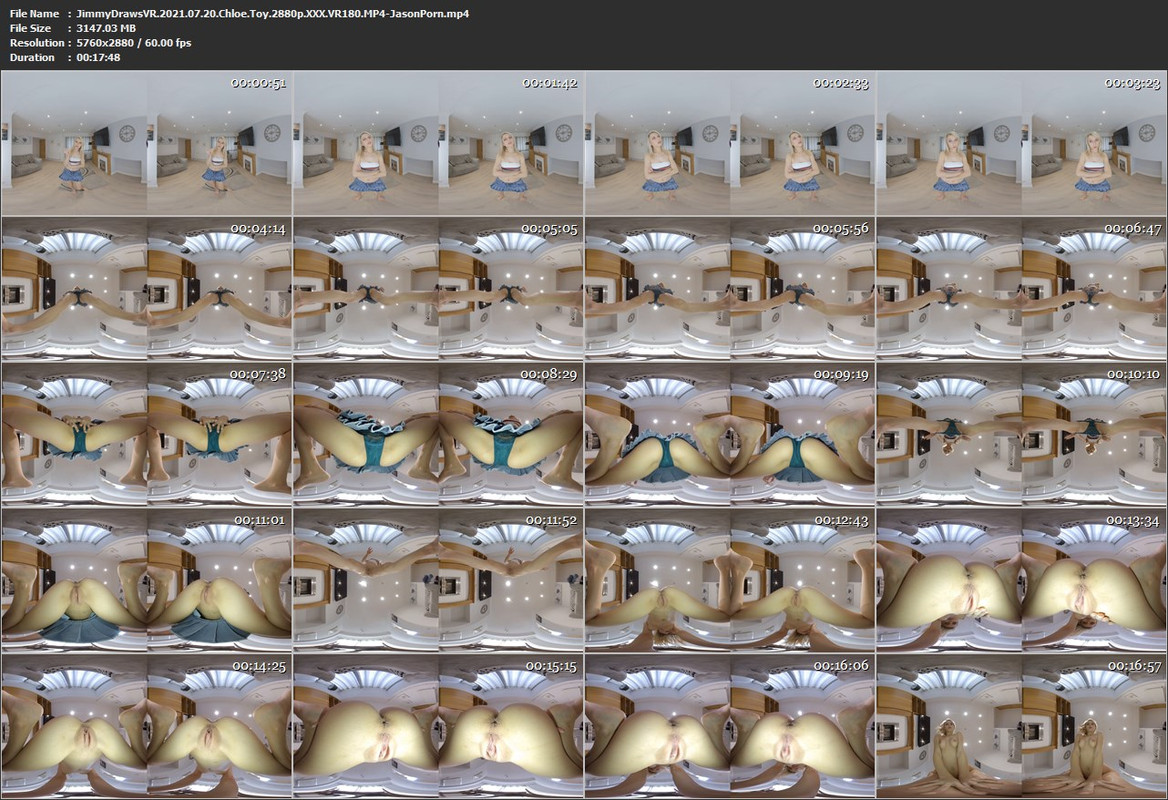
Task: Select the thumbnail stamped 00:00:51
Action: click(x=147, y=143)
